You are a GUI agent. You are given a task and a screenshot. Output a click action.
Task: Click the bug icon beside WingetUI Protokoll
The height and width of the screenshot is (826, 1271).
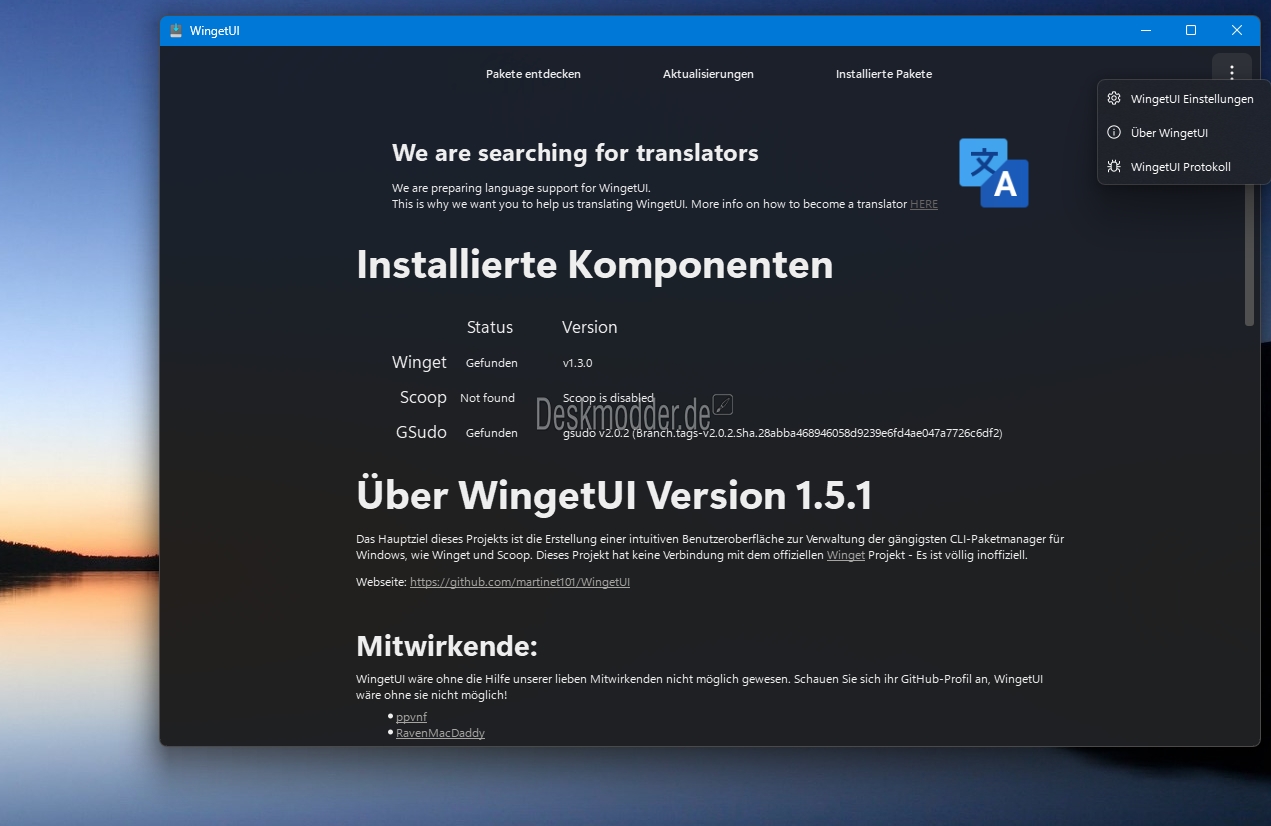pyautogui.click(x=1113, y=167)
